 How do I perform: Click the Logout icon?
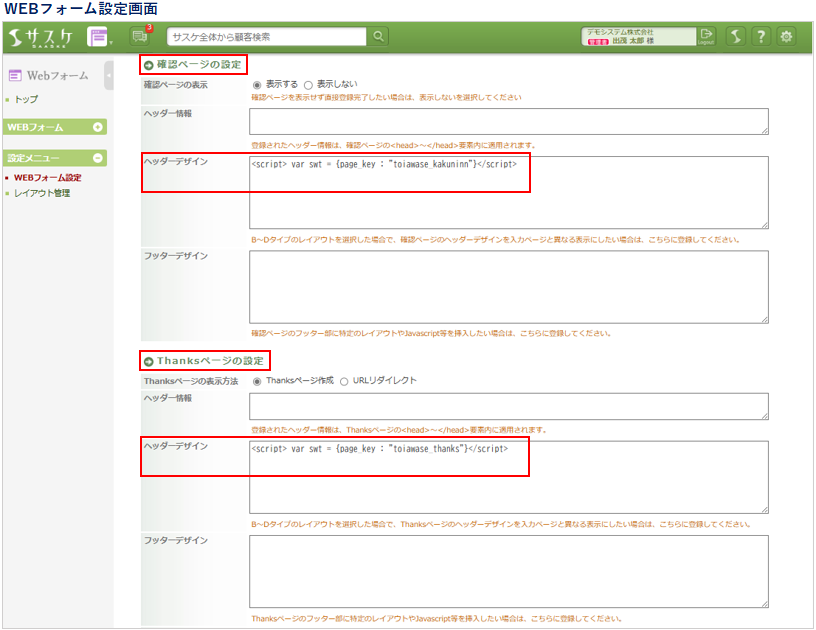(x=706, y=36)
